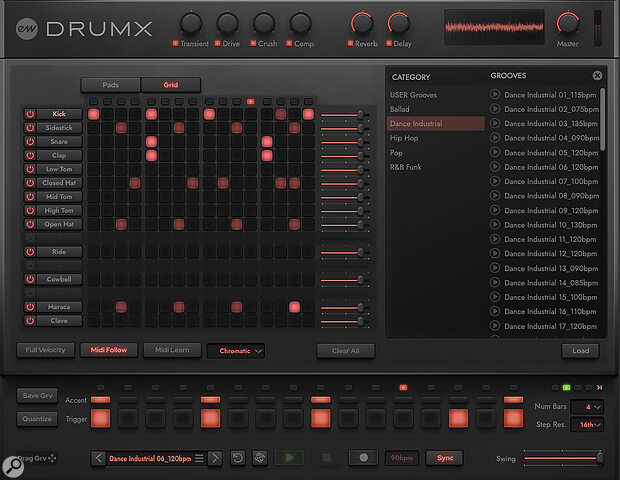Enable the Comp effect toggle
The height and width of the screenshot is (480, 620).
(289, 43)
